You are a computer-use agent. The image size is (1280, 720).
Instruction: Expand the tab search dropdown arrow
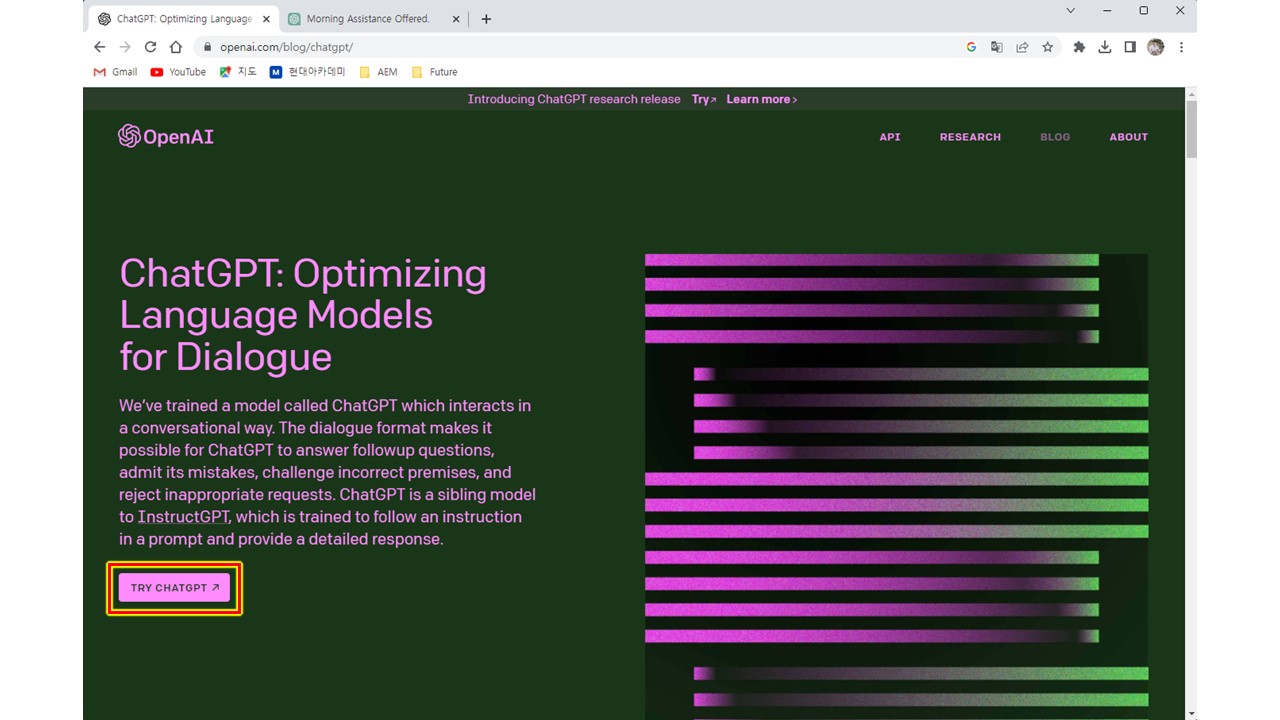1070,10
